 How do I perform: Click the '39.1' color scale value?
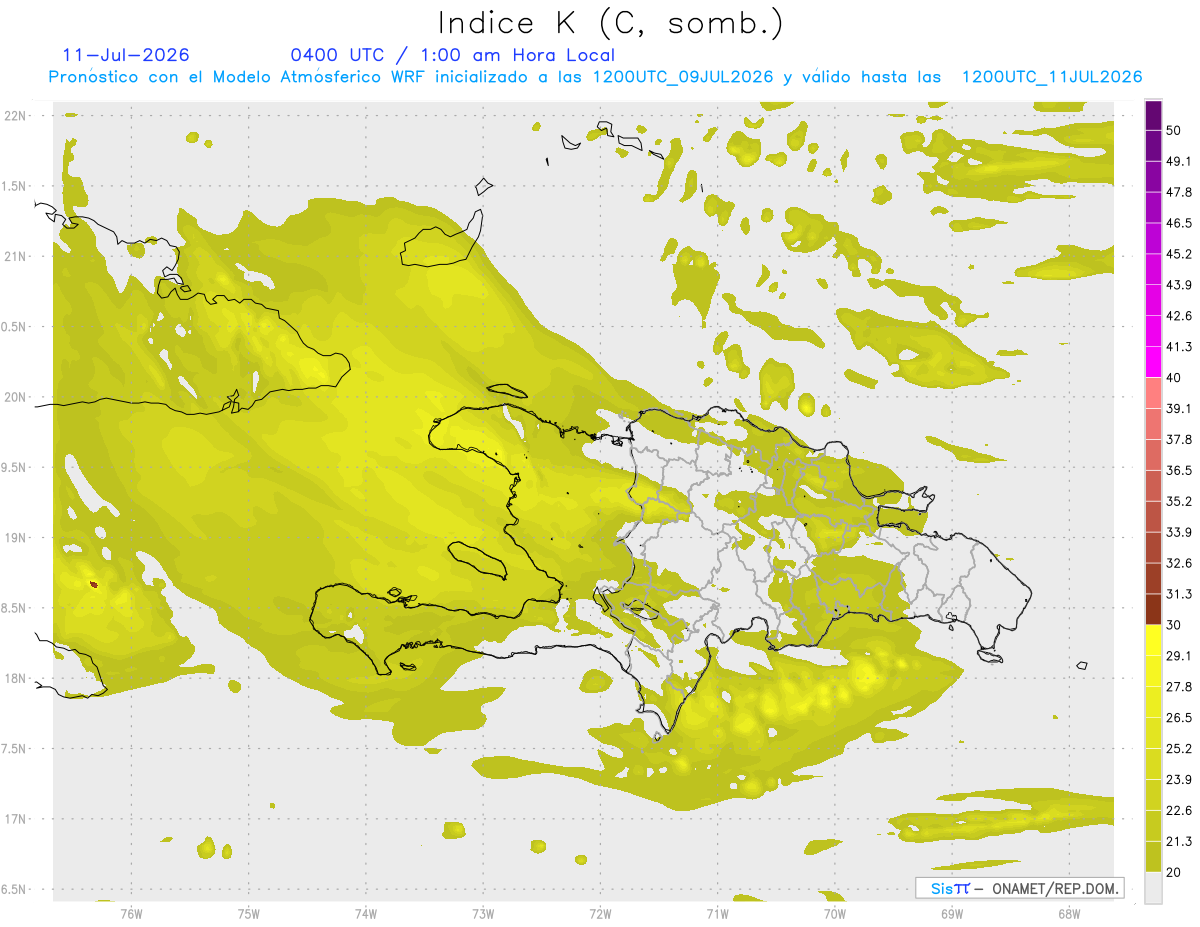[1179, 409]
